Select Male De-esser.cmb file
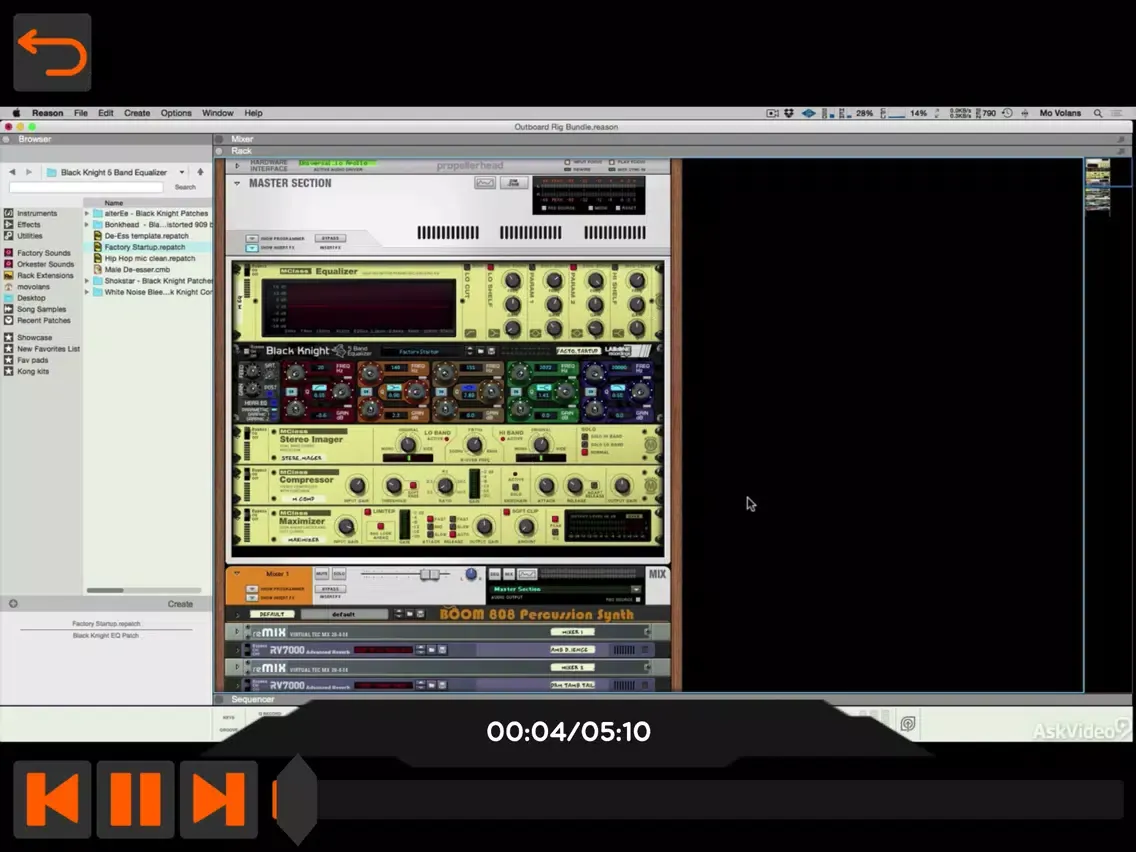The image size is (1136, 852). point(137,270)
